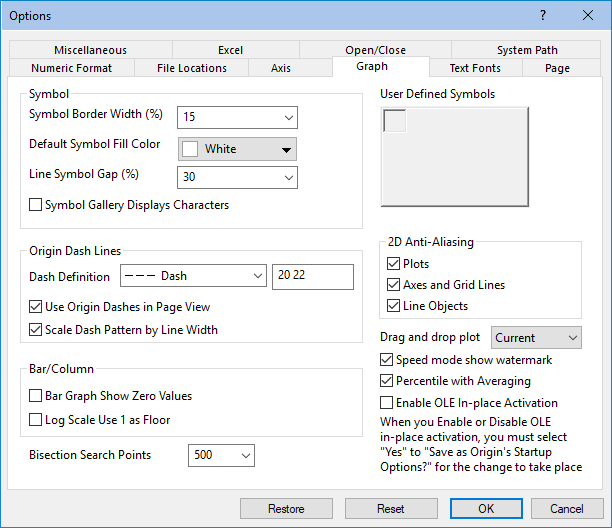Toggle Enable OLE In-place Activation checkbox
Image resolution: width=612 pixels, height=528 pixels.
[388, 403]
